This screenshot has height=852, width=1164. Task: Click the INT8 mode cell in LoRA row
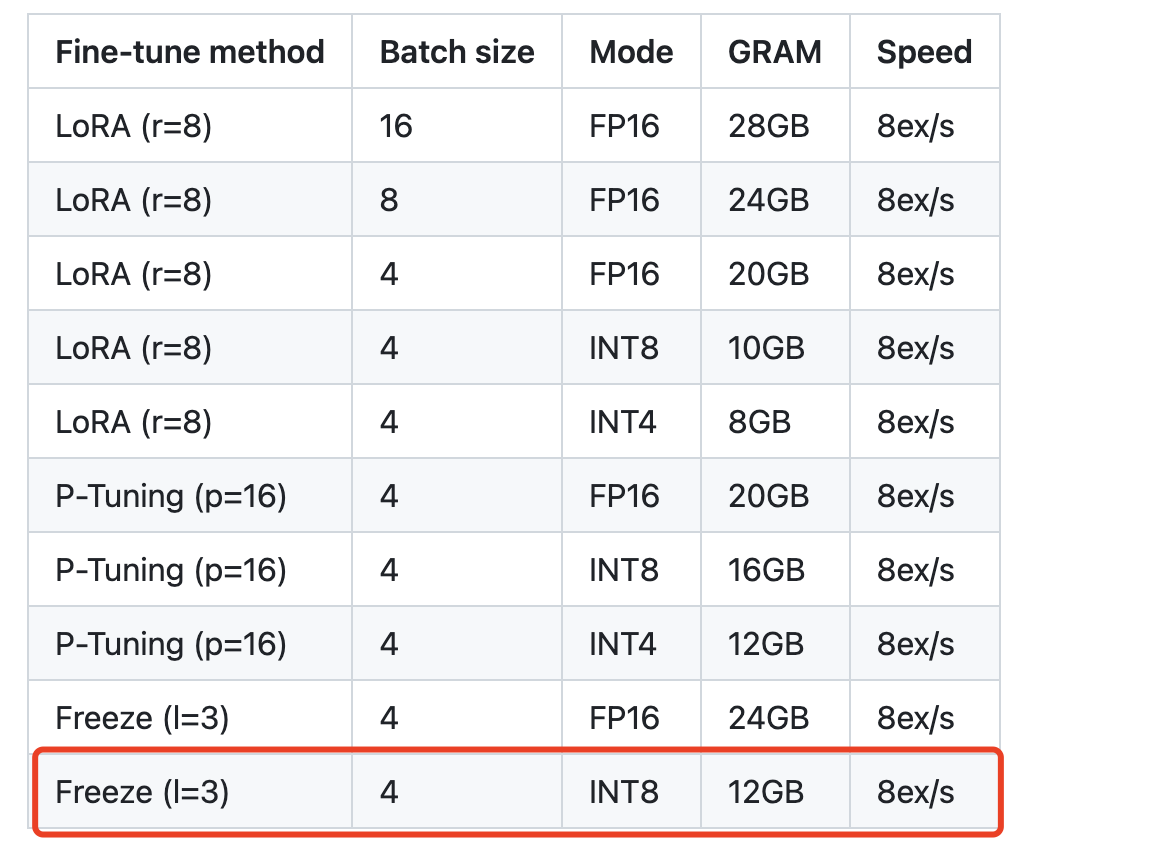pos(624,348)
